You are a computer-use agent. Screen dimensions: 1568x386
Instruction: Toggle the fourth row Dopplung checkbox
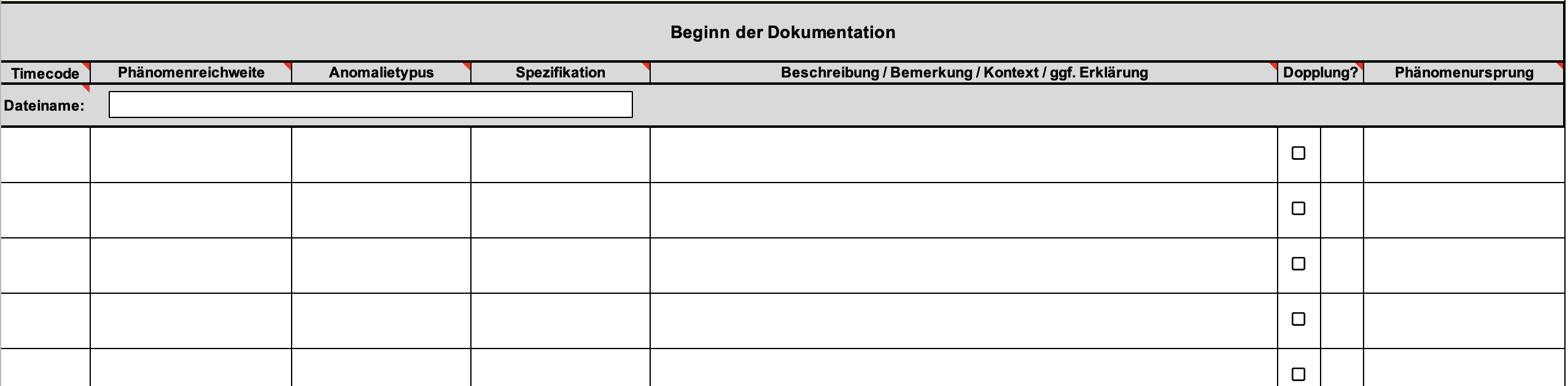pos(1298,319)
